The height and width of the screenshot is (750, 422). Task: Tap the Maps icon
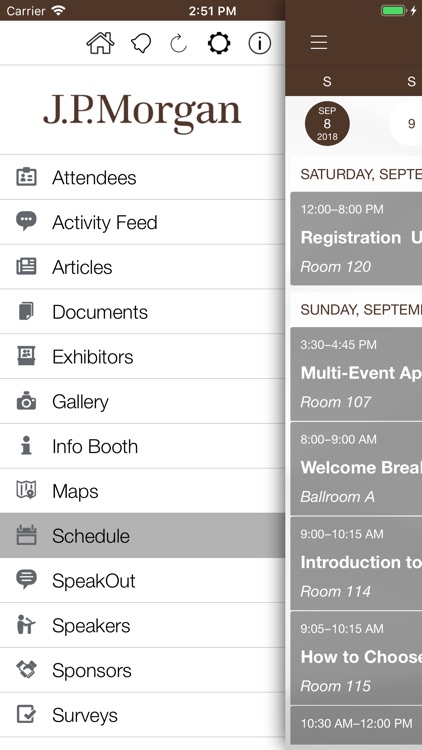pyautogui.click(x=26, y=490)
